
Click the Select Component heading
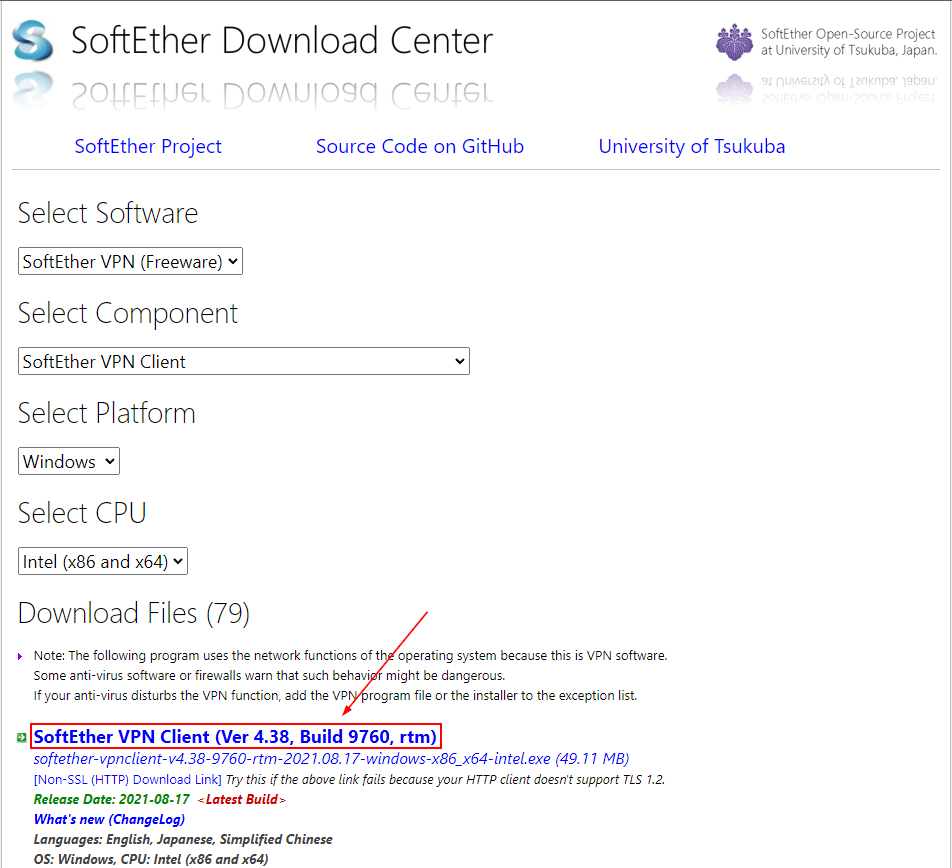click(x=128, y=313)
